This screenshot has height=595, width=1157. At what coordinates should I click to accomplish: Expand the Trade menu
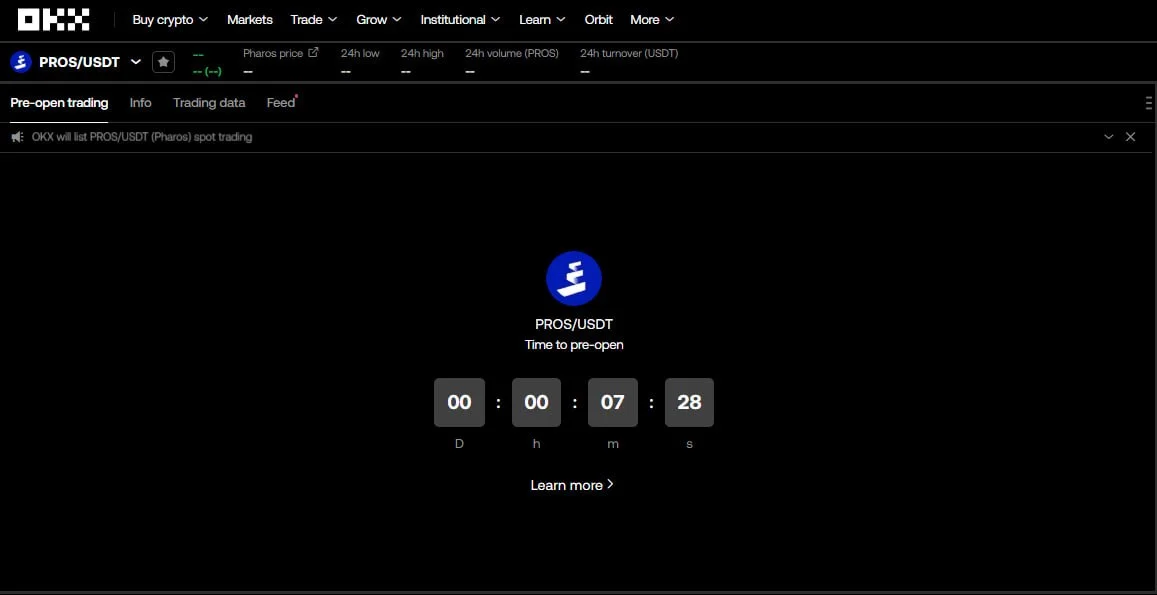314,20
